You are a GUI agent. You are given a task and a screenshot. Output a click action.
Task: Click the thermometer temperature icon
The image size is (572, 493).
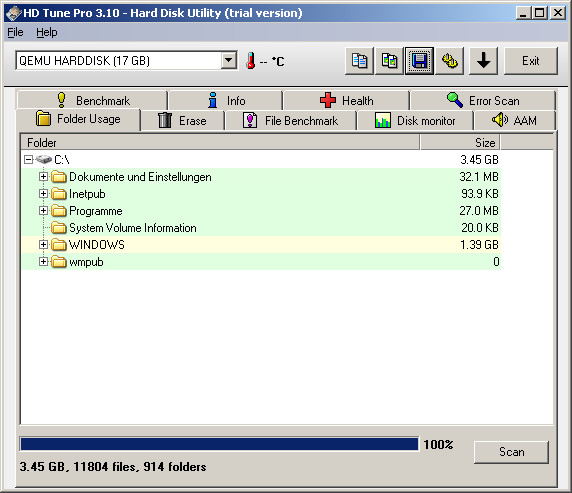(251, 61)
